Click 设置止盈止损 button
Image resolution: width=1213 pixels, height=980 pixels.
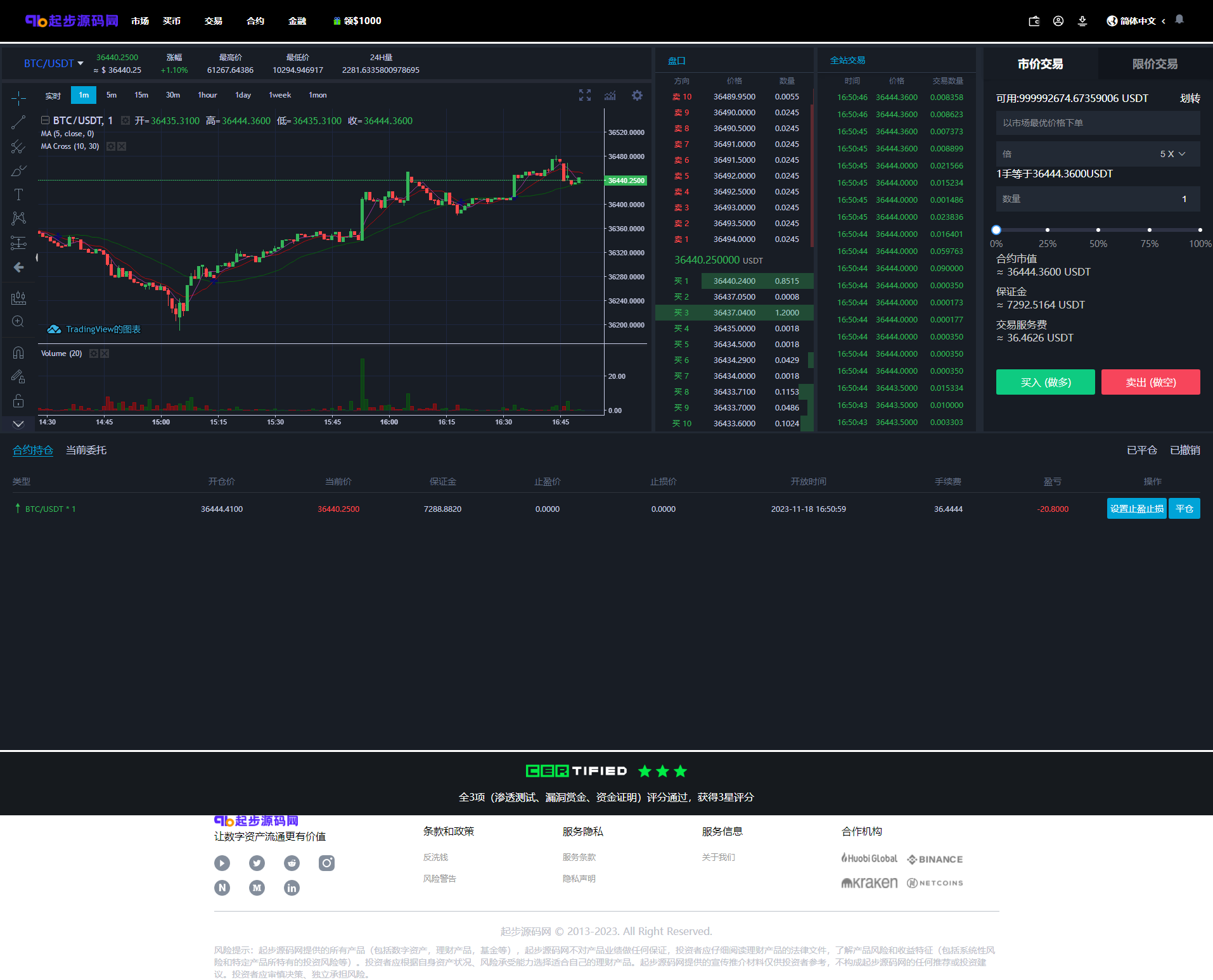pyautogui.click(x=1137, y=509)
